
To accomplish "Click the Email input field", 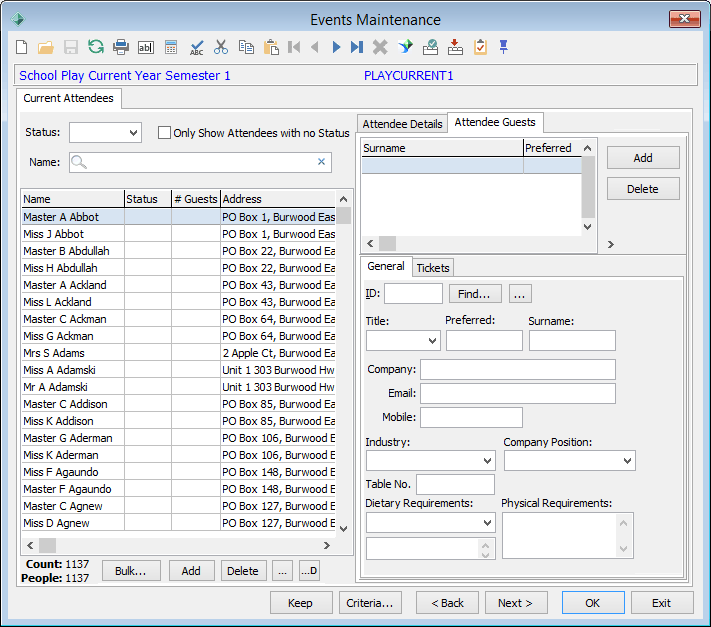I will [518, 393].
